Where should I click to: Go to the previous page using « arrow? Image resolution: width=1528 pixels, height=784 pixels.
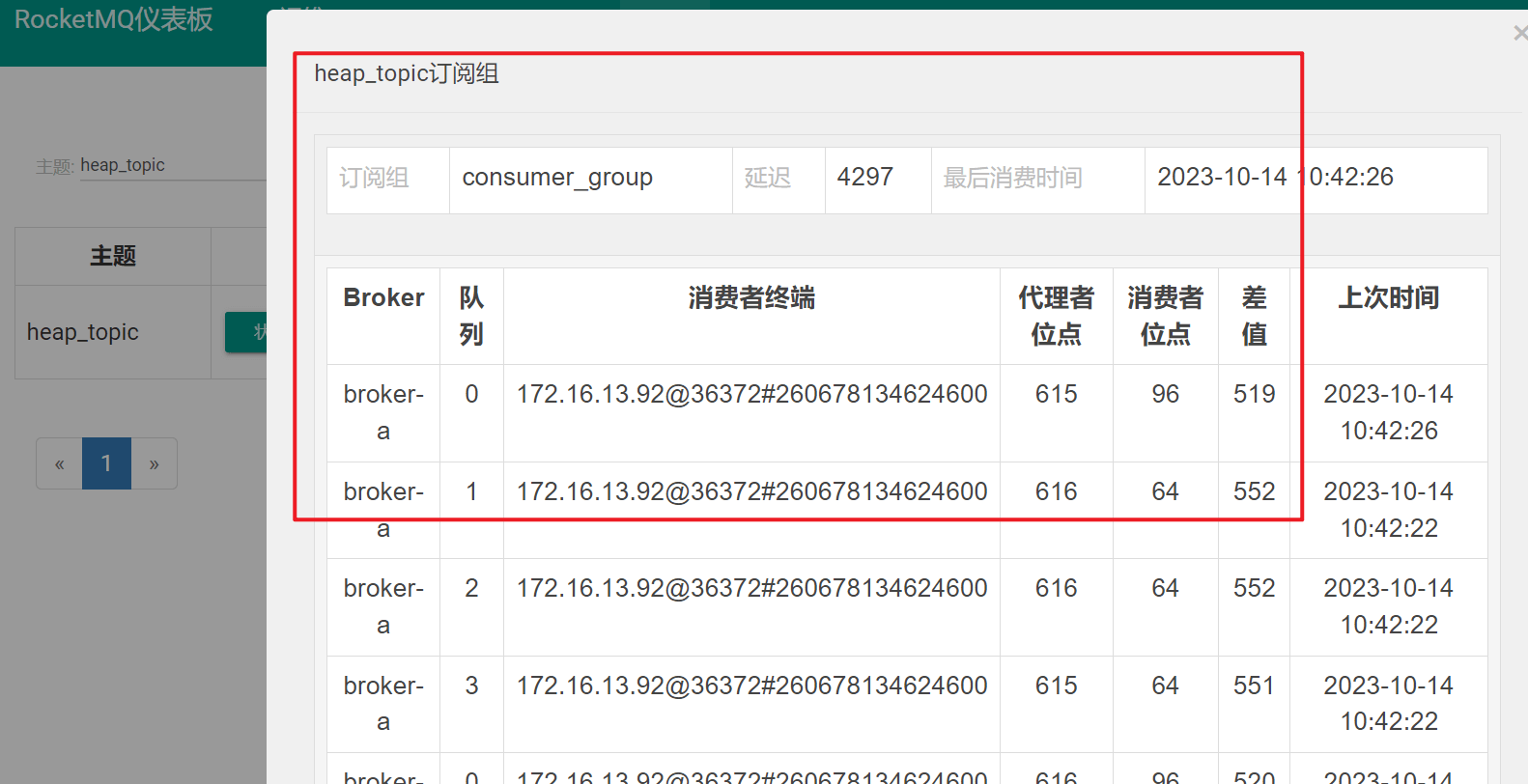[59, 464]
